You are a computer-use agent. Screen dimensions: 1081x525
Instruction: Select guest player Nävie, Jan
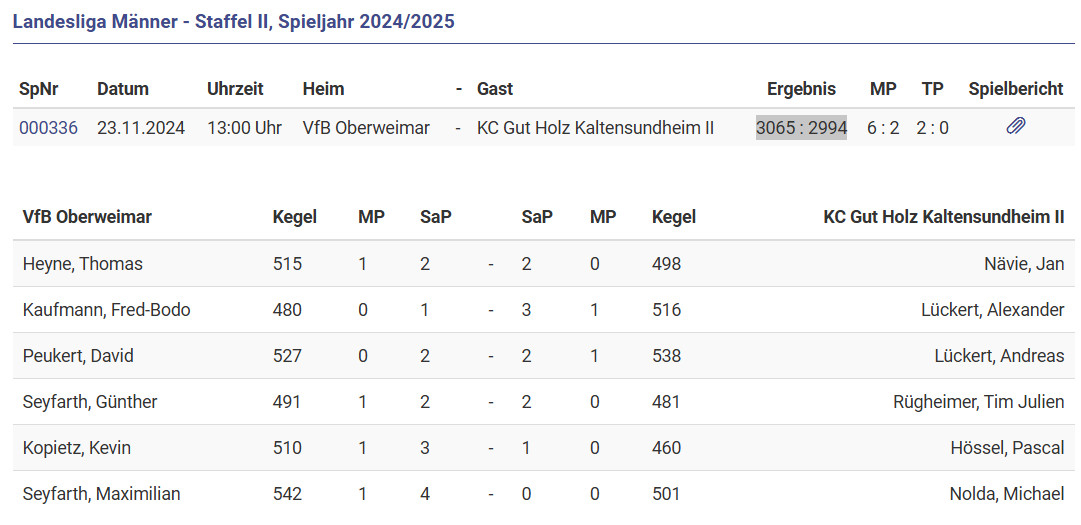pos(1024,264)
